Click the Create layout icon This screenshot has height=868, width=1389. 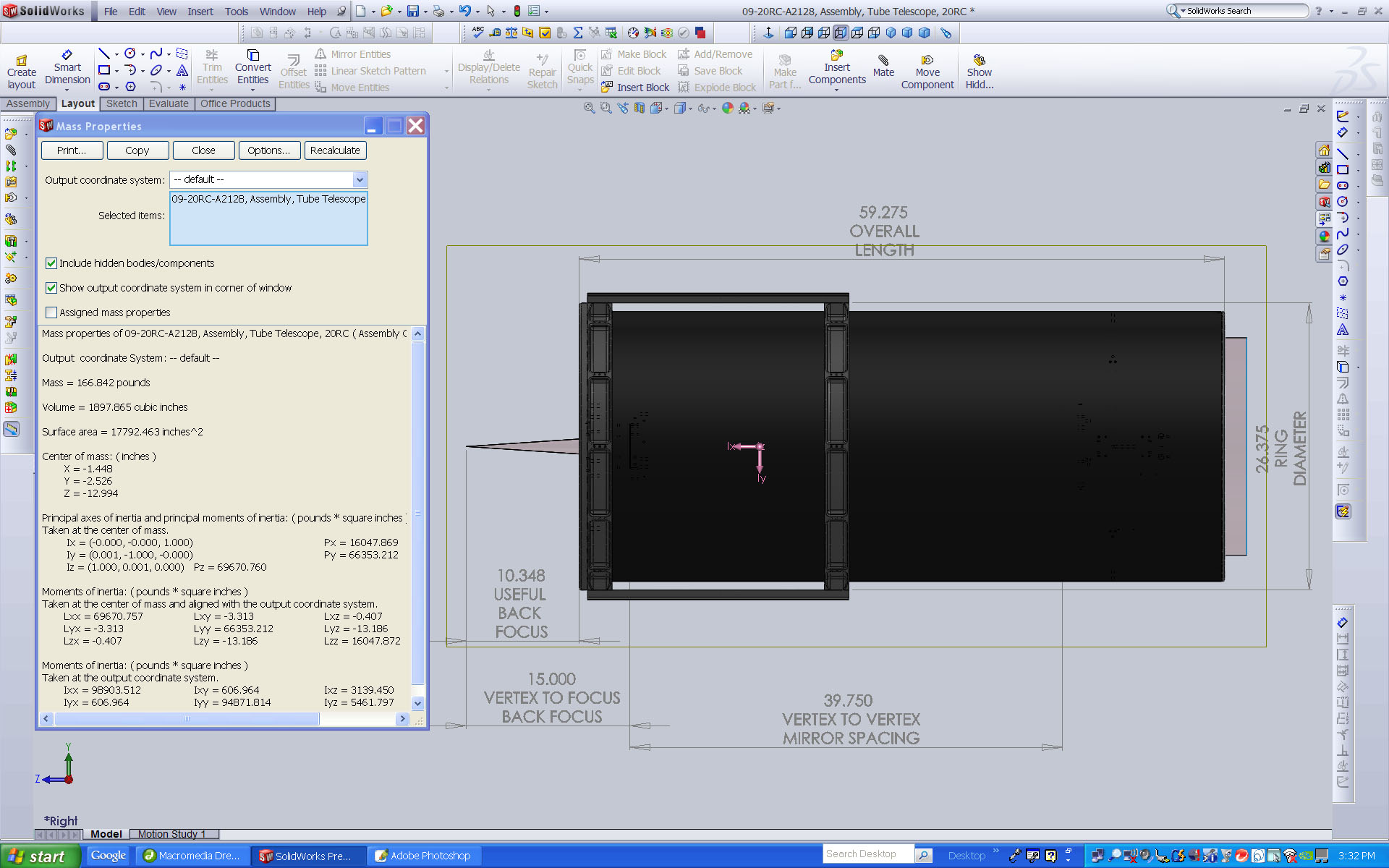(x=22, y=72)
